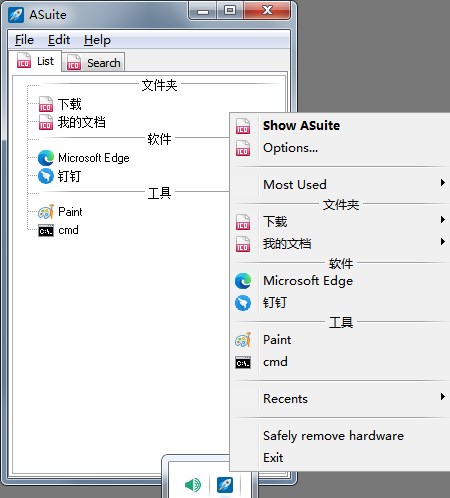Viewport: 450px width, 498px height.
Task: Click the Microsoft Edge icon in the list
Action: 46,158
